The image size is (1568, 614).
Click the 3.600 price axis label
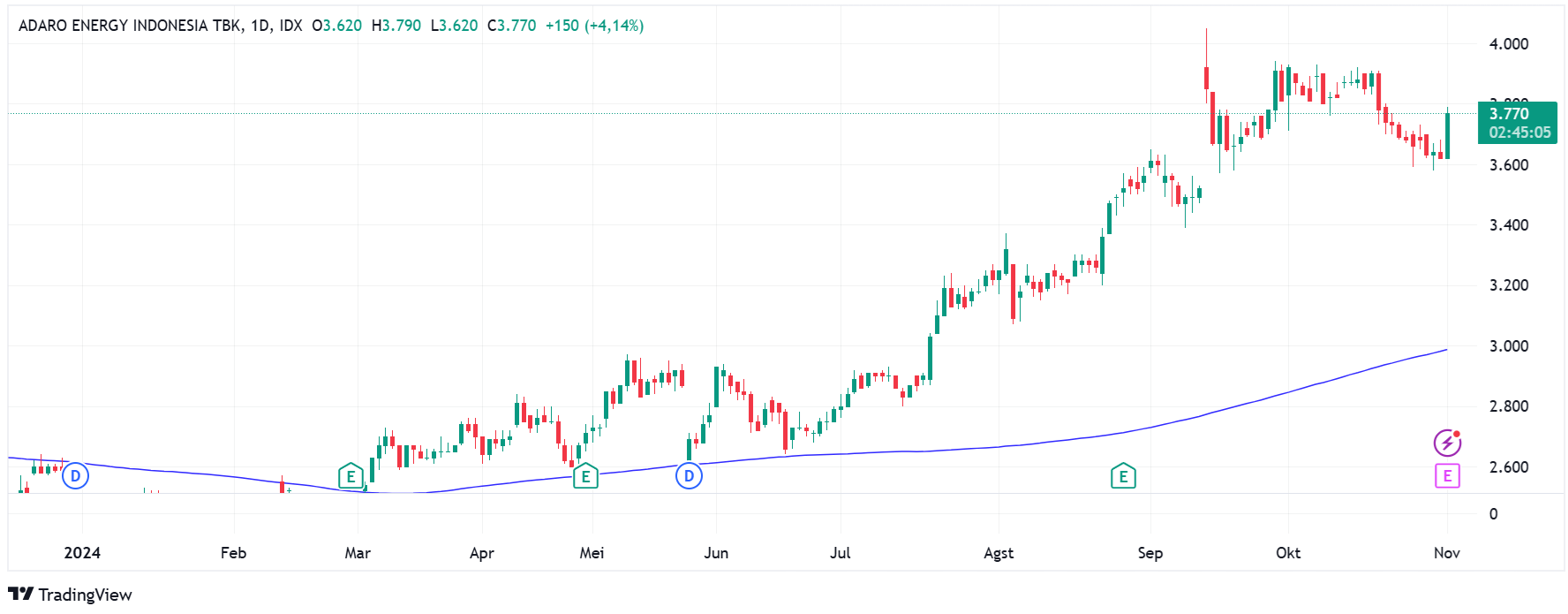point(1509,165)
